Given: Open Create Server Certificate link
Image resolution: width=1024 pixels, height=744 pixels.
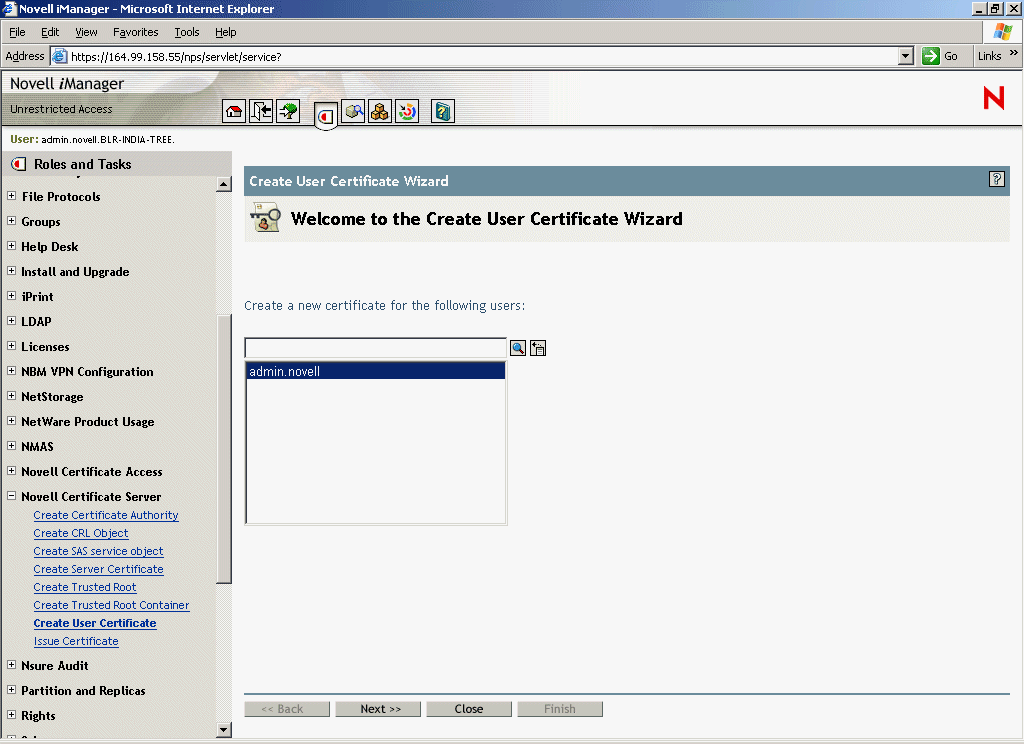Looking at the screenshot, I should (x=99, y=569).
